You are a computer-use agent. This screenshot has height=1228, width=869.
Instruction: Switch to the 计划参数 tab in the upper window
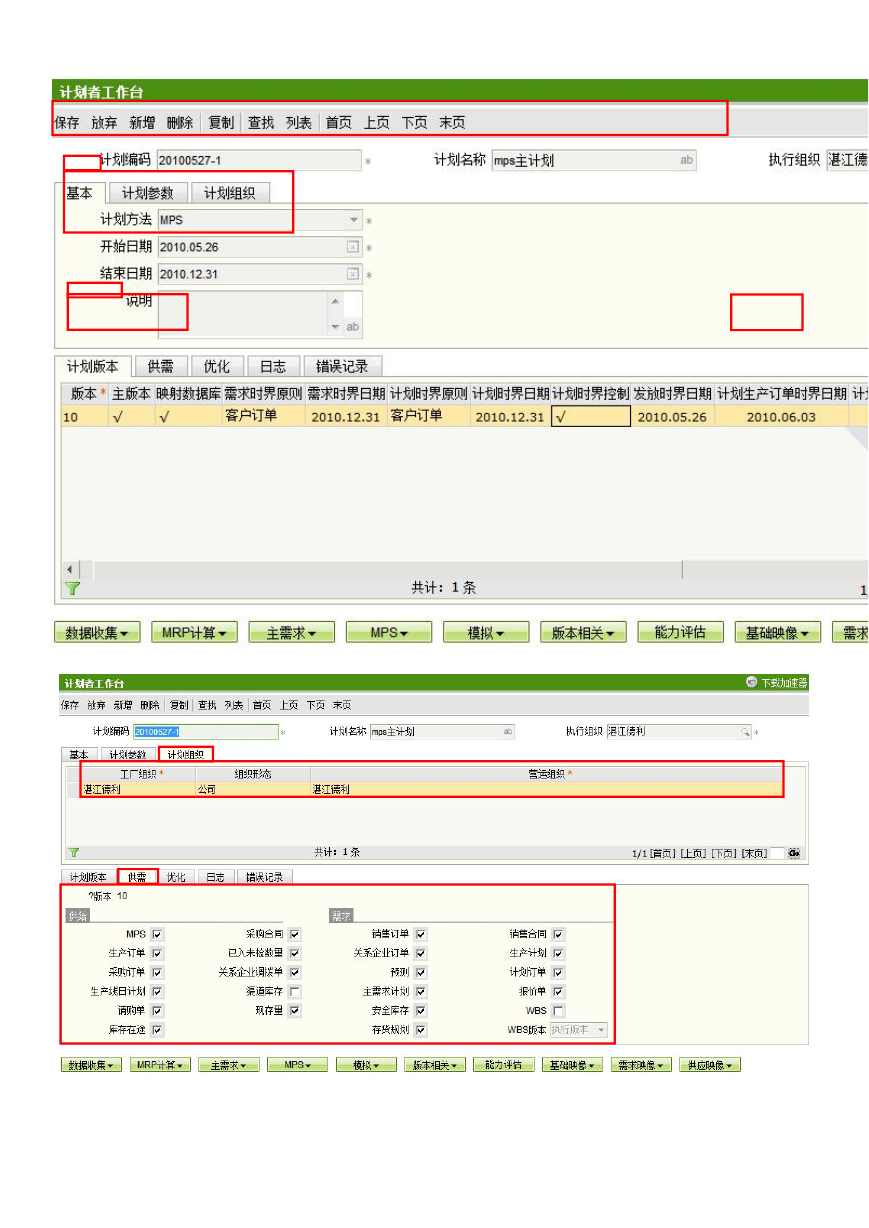pos(148,193)
